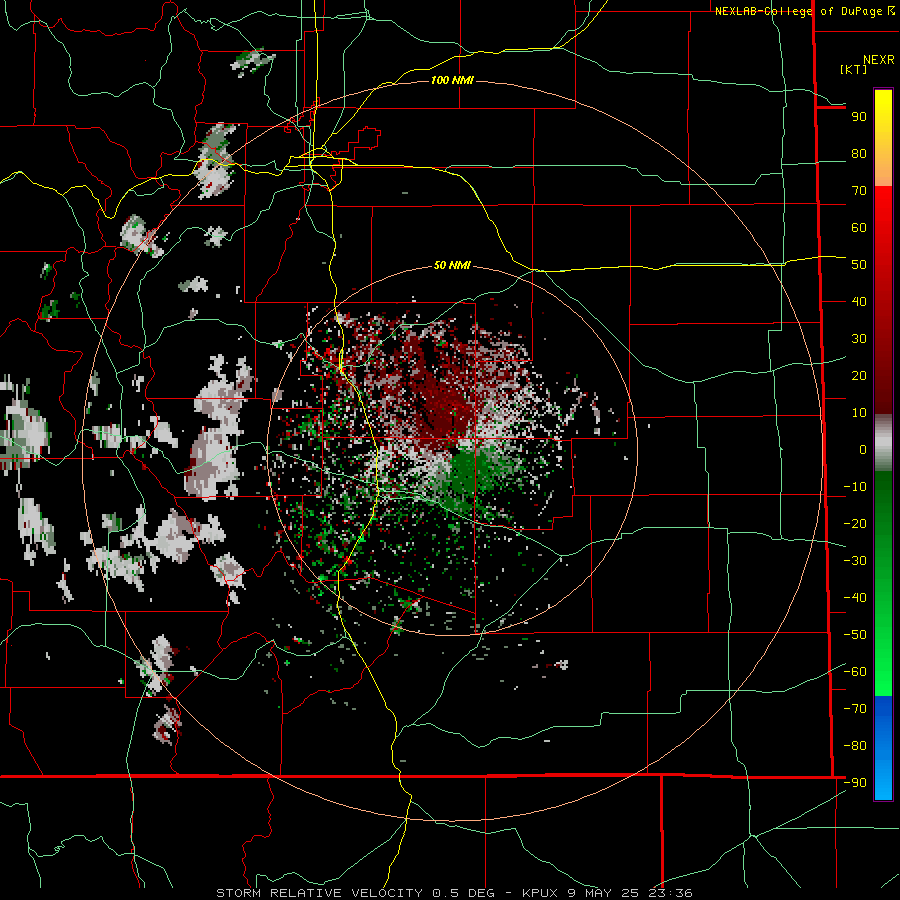Screen dimensions: 900x900
Task: Click the positive 20 knot scale label
Action: [859, 376]
